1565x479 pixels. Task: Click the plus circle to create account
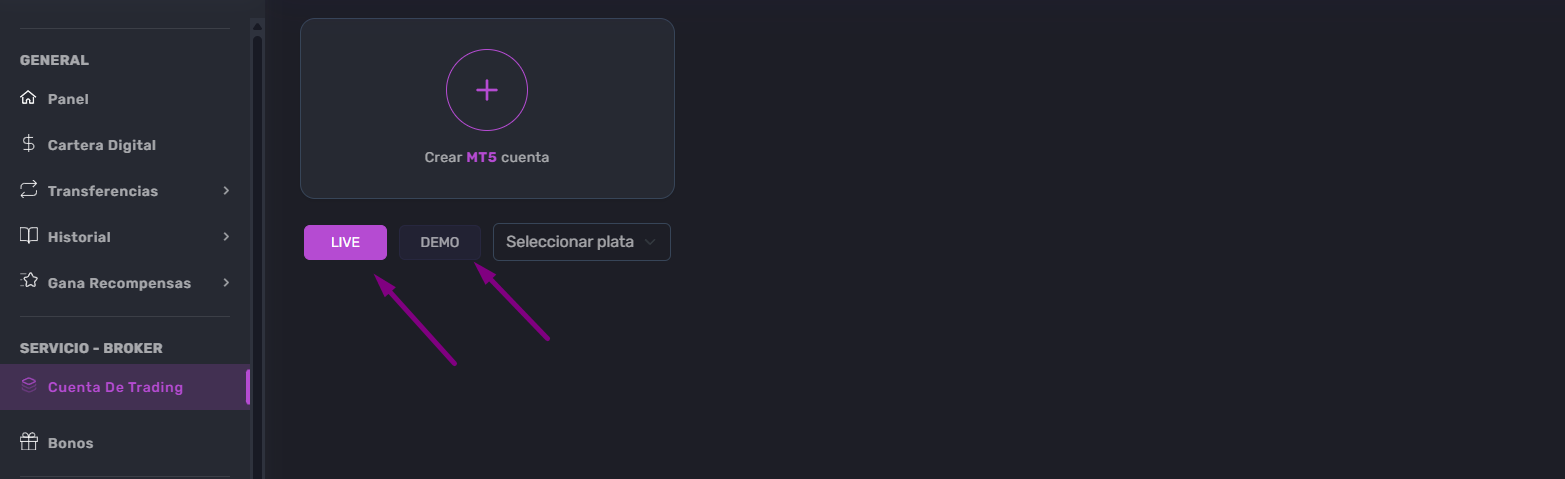pyautogui.click(x=487, y=90)
